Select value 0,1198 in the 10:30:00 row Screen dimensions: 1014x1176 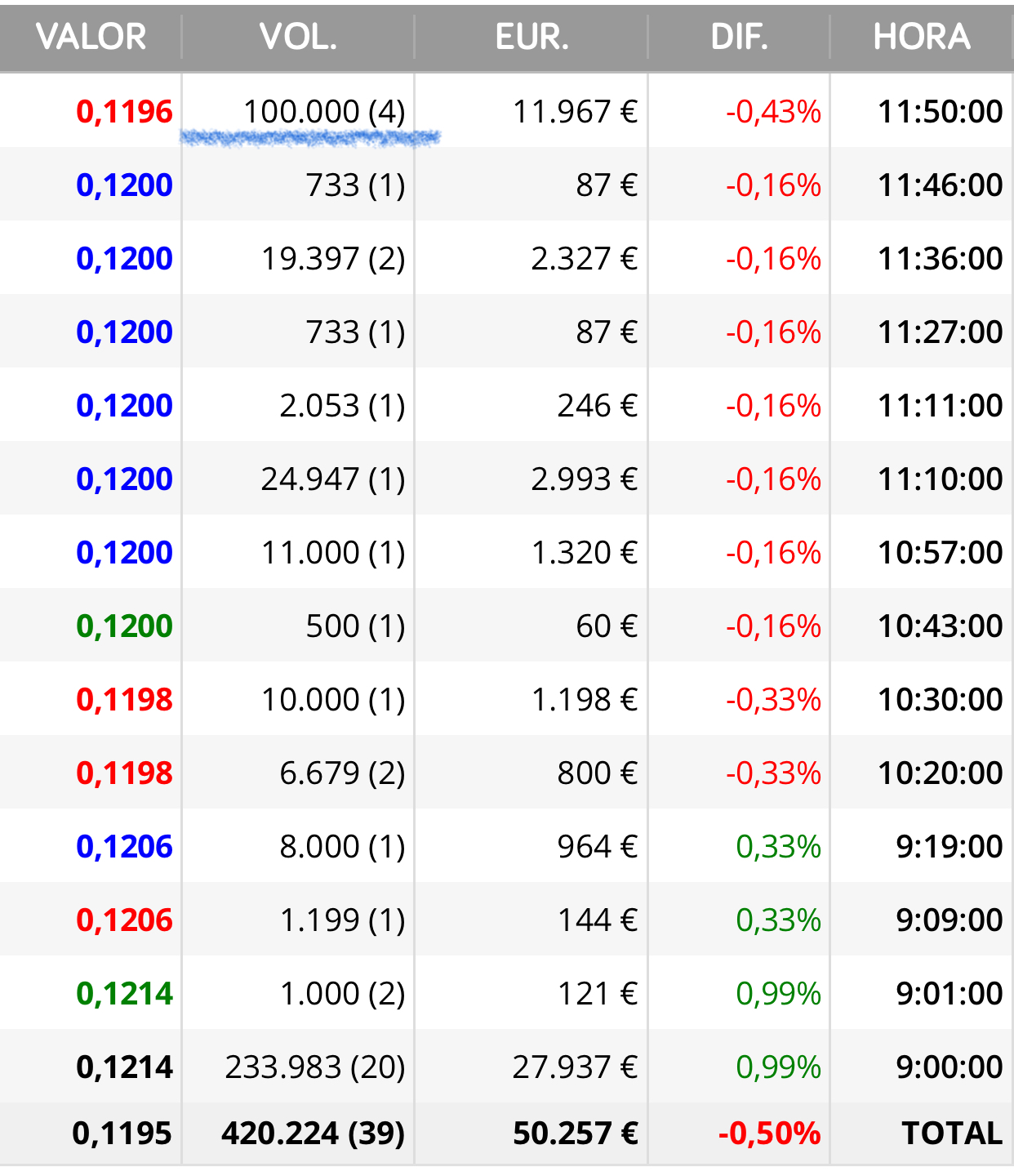click(x=124, y=700)
